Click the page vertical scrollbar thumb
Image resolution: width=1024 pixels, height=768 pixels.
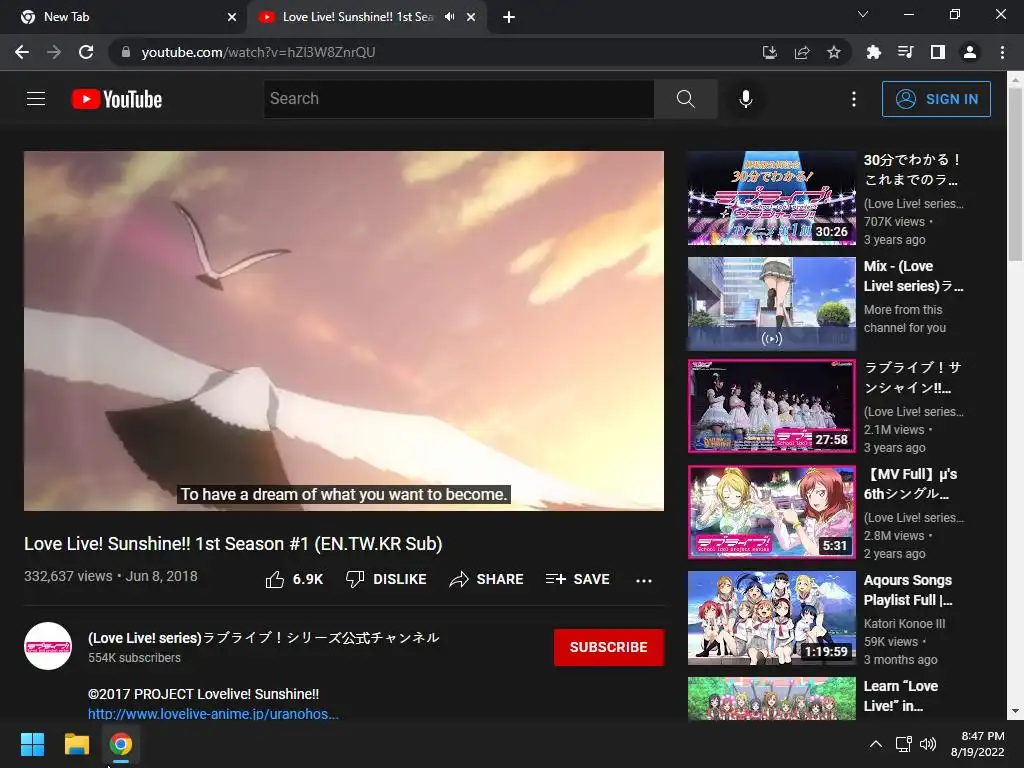(x=1015, y=174)
